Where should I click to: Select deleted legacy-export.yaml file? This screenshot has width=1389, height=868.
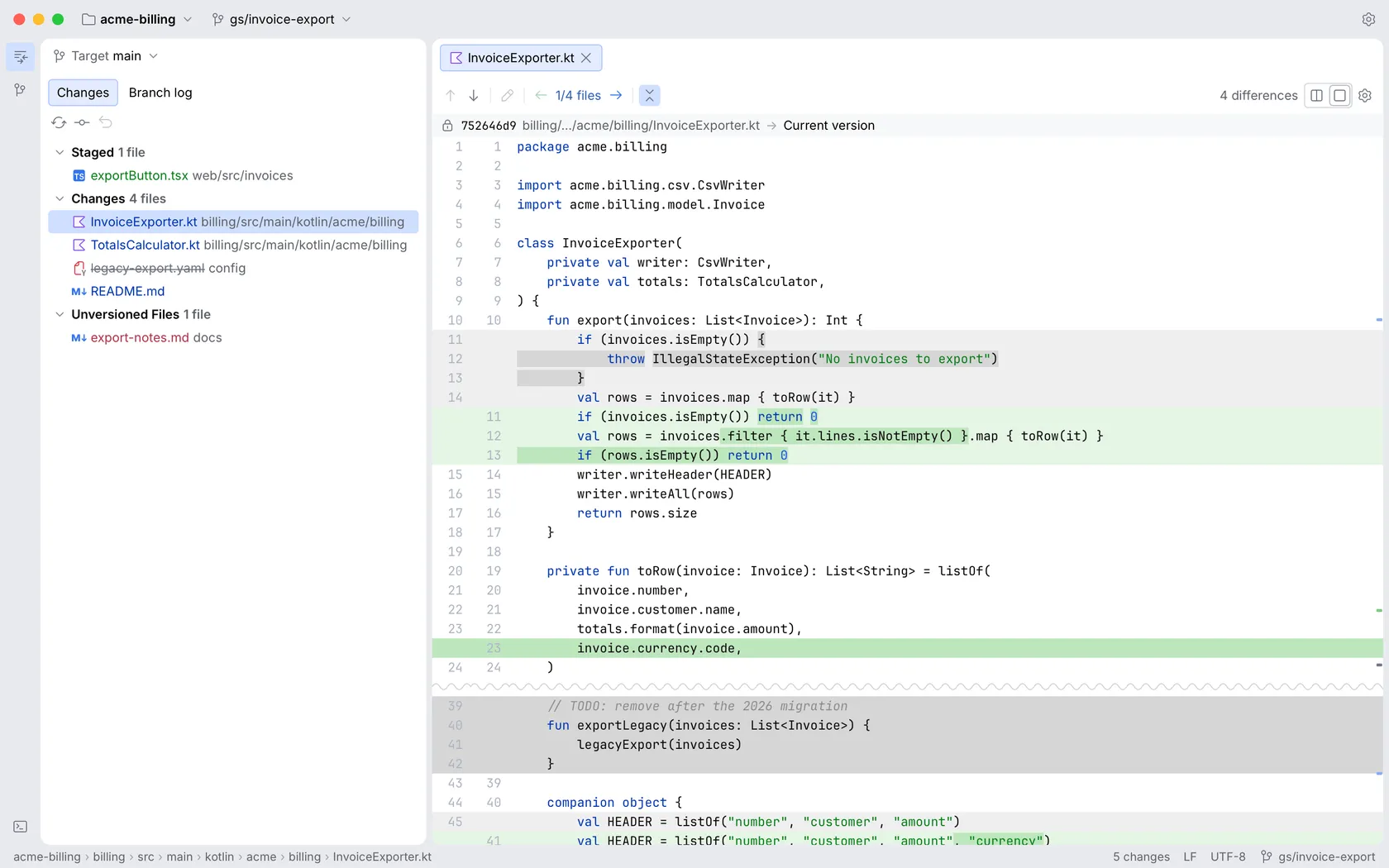[233, 268]
